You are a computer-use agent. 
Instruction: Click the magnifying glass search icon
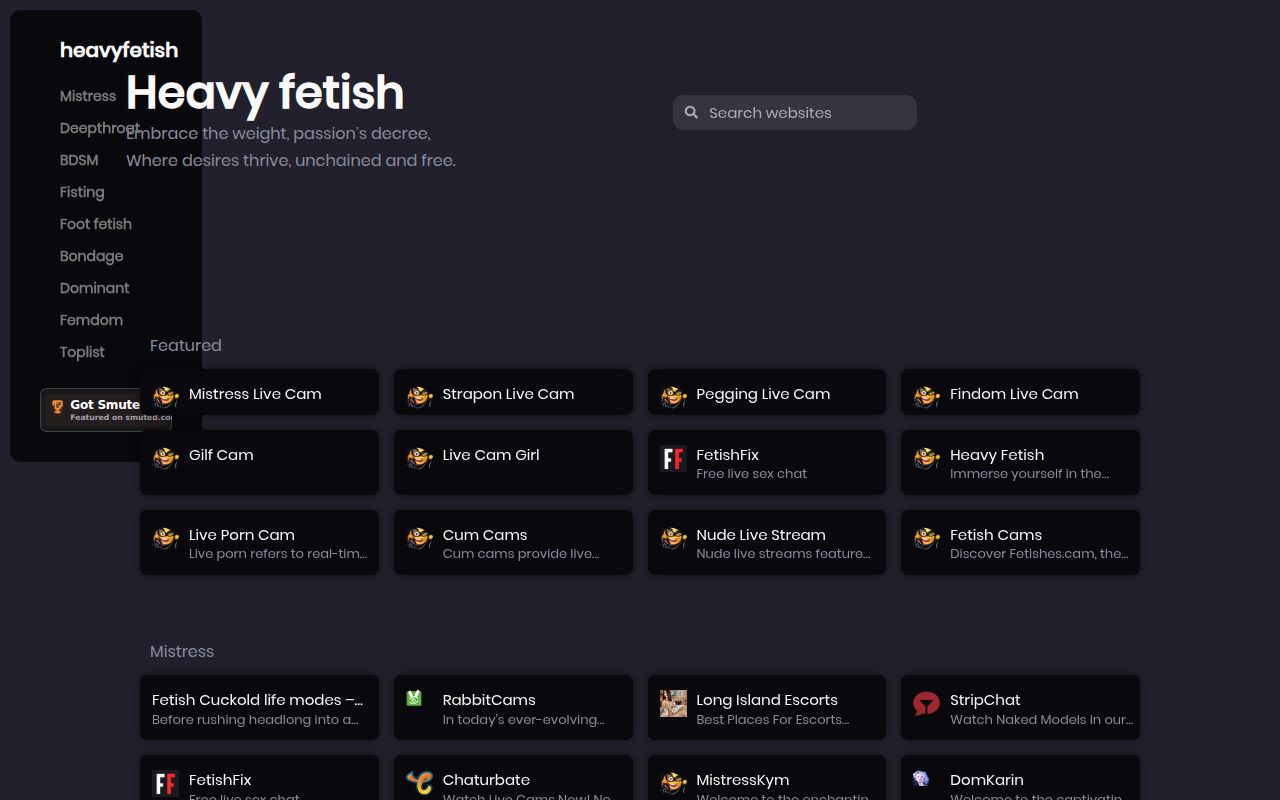(692, 113)
